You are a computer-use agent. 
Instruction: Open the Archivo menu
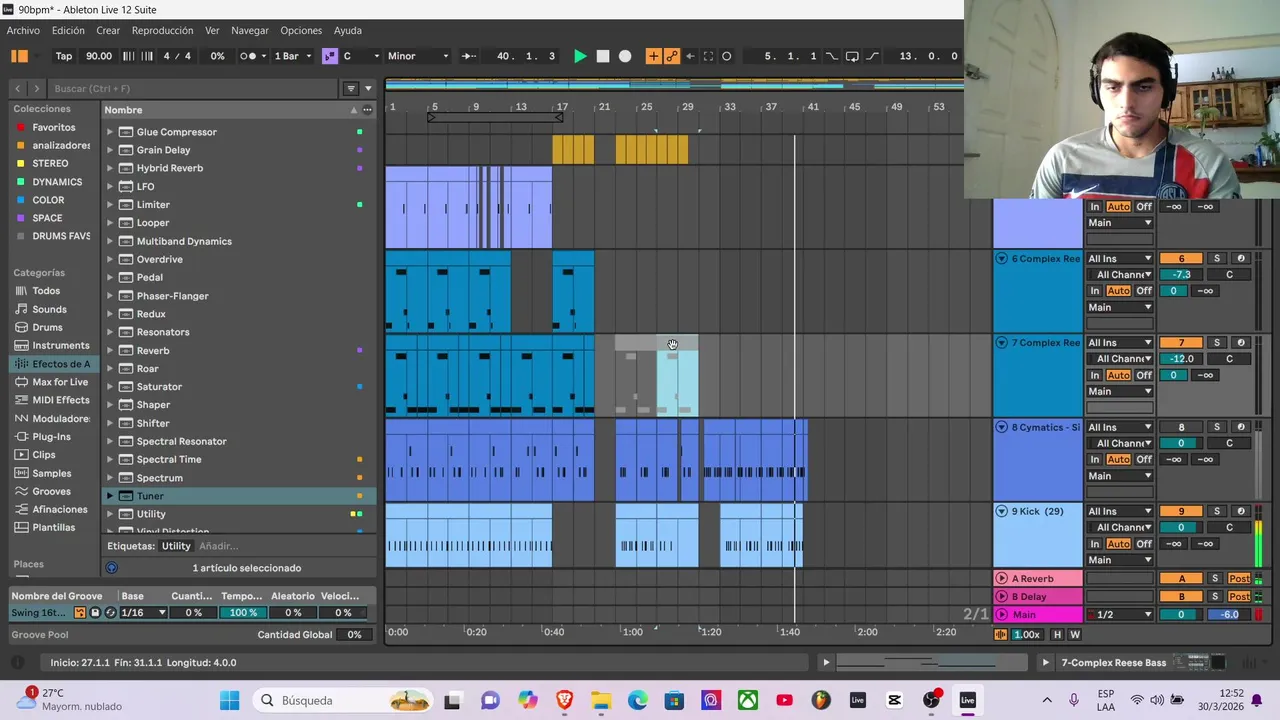coord(24,30)
